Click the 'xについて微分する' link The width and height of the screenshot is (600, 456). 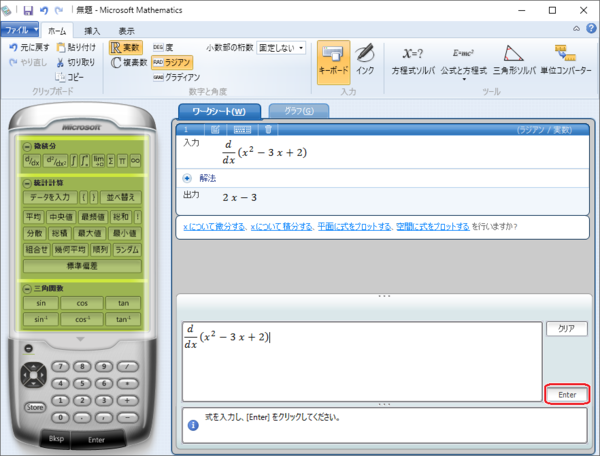[215, 227]
